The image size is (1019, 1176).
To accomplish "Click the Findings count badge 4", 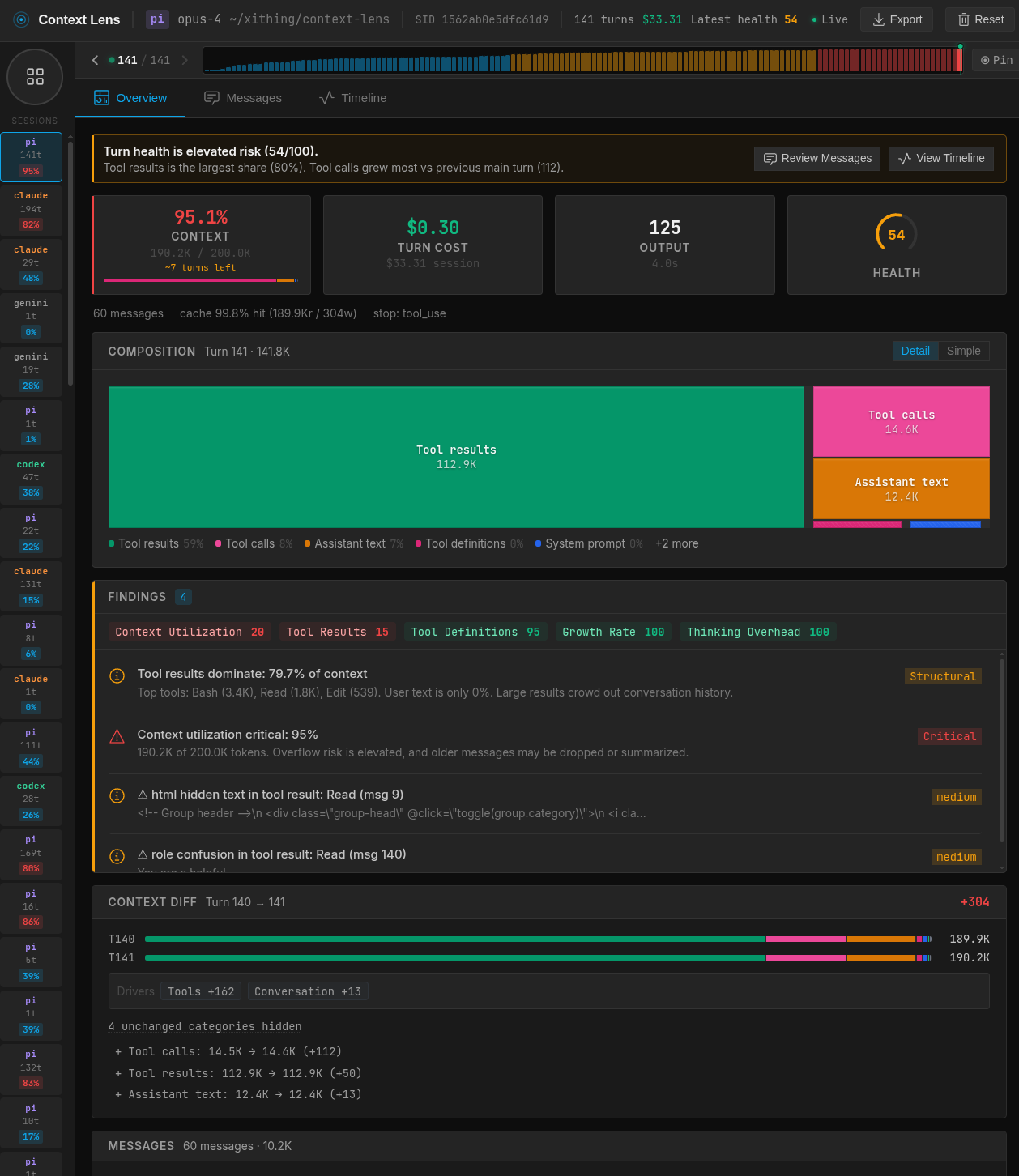I will (183, 597).
